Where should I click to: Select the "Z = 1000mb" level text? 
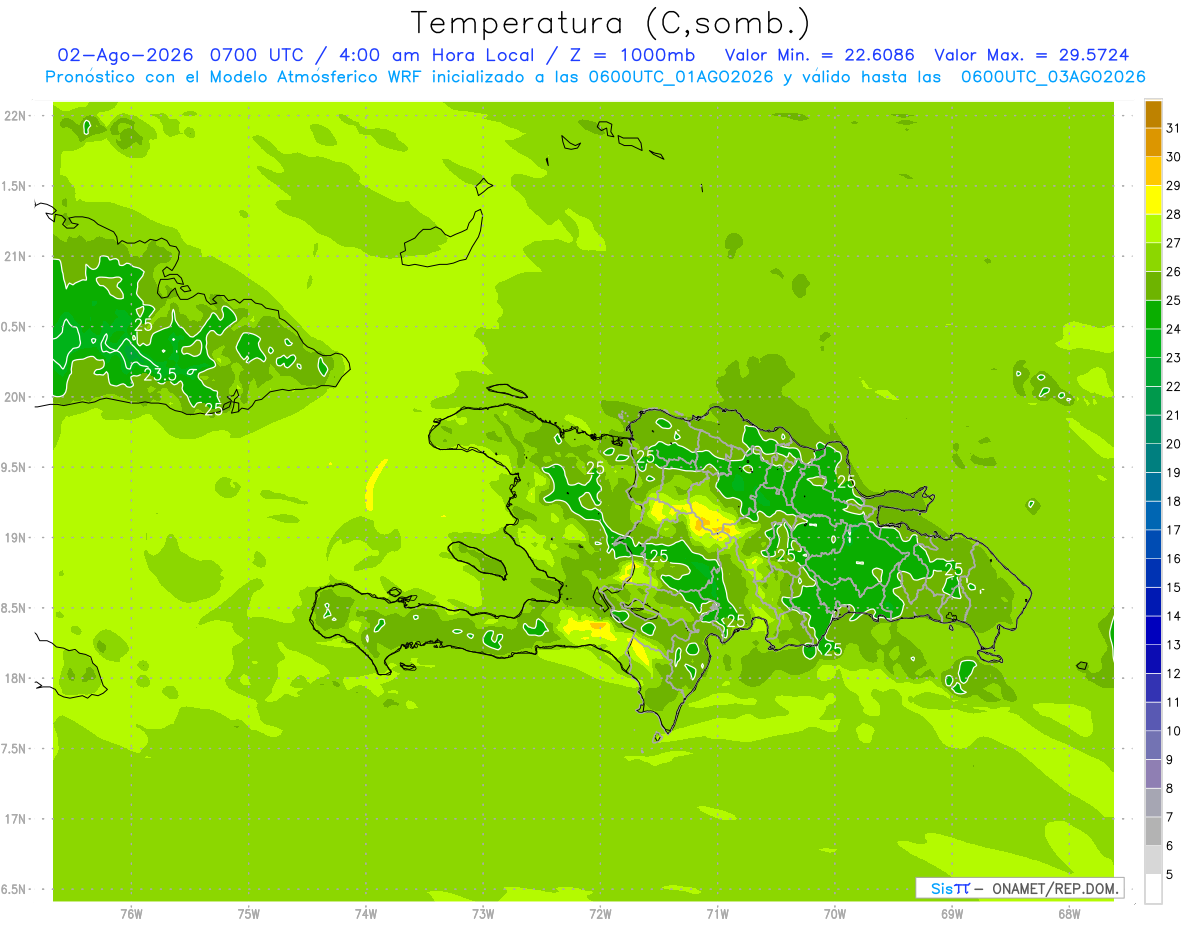coord(635,55)
